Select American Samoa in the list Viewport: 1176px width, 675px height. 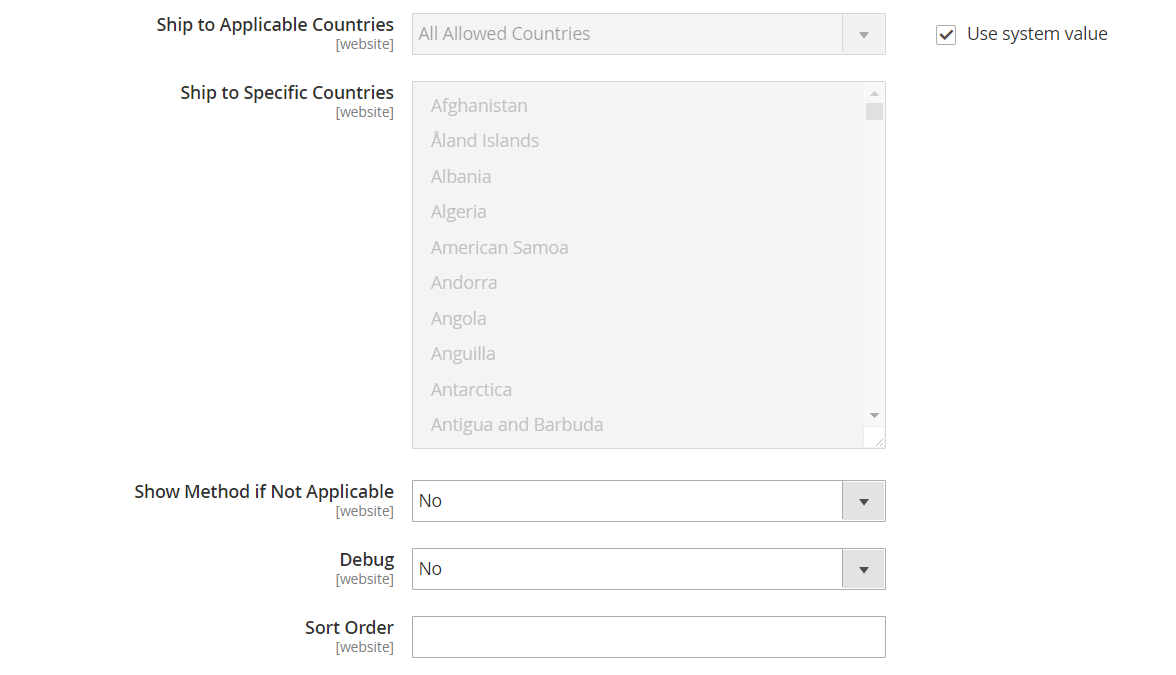tap(499, 248)
